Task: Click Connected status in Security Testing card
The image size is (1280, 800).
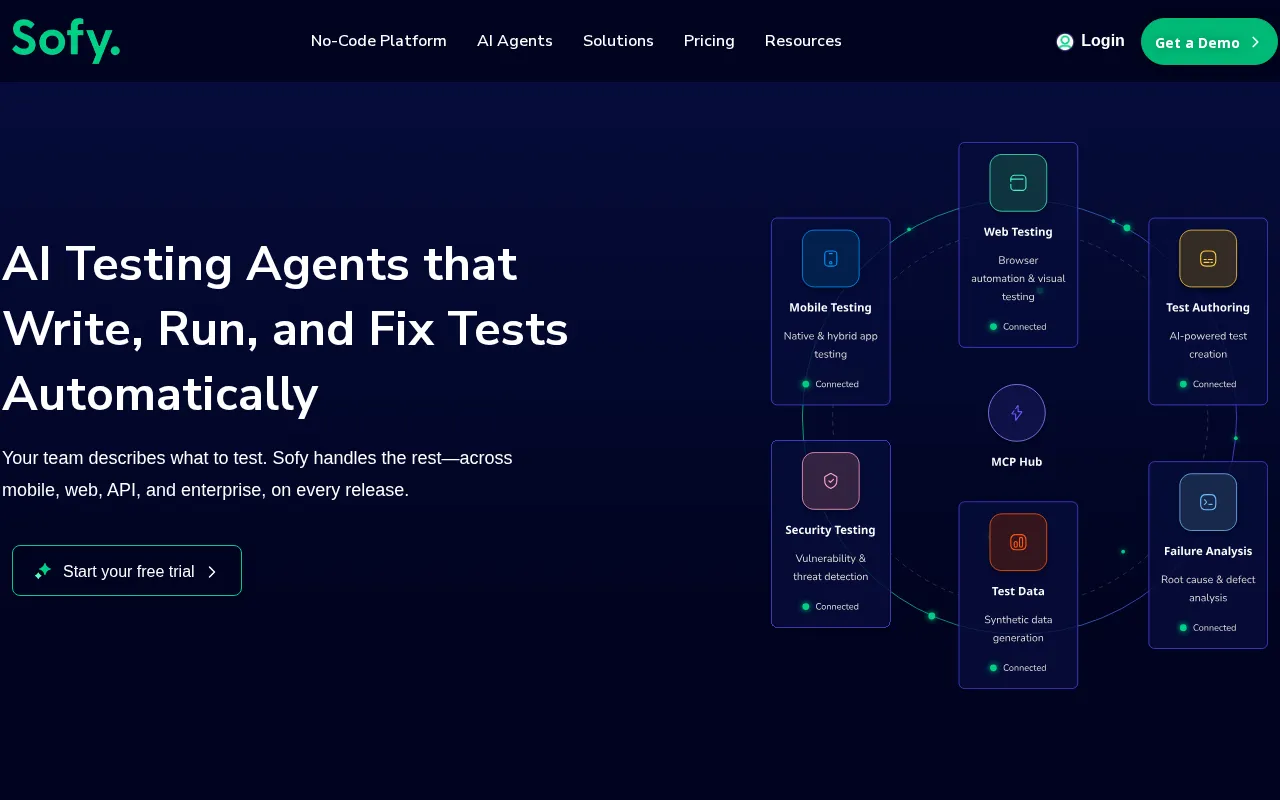Action: pyautogui.click(x=830, y=606)
